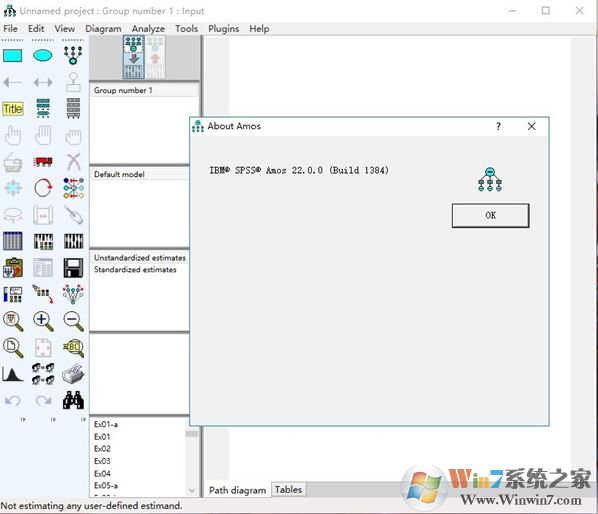Select the erase objects X tool

click(73, 162)
